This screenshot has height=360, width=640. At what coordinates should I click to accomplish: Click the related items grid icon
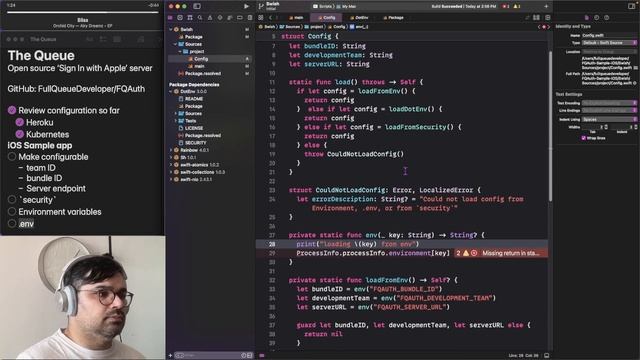[x=261, y=18]
